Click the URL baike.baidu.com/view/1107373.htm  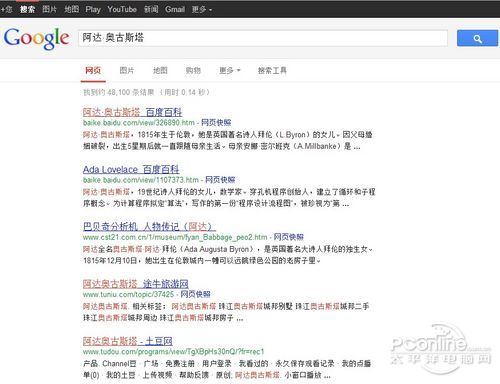coord(141,180)
